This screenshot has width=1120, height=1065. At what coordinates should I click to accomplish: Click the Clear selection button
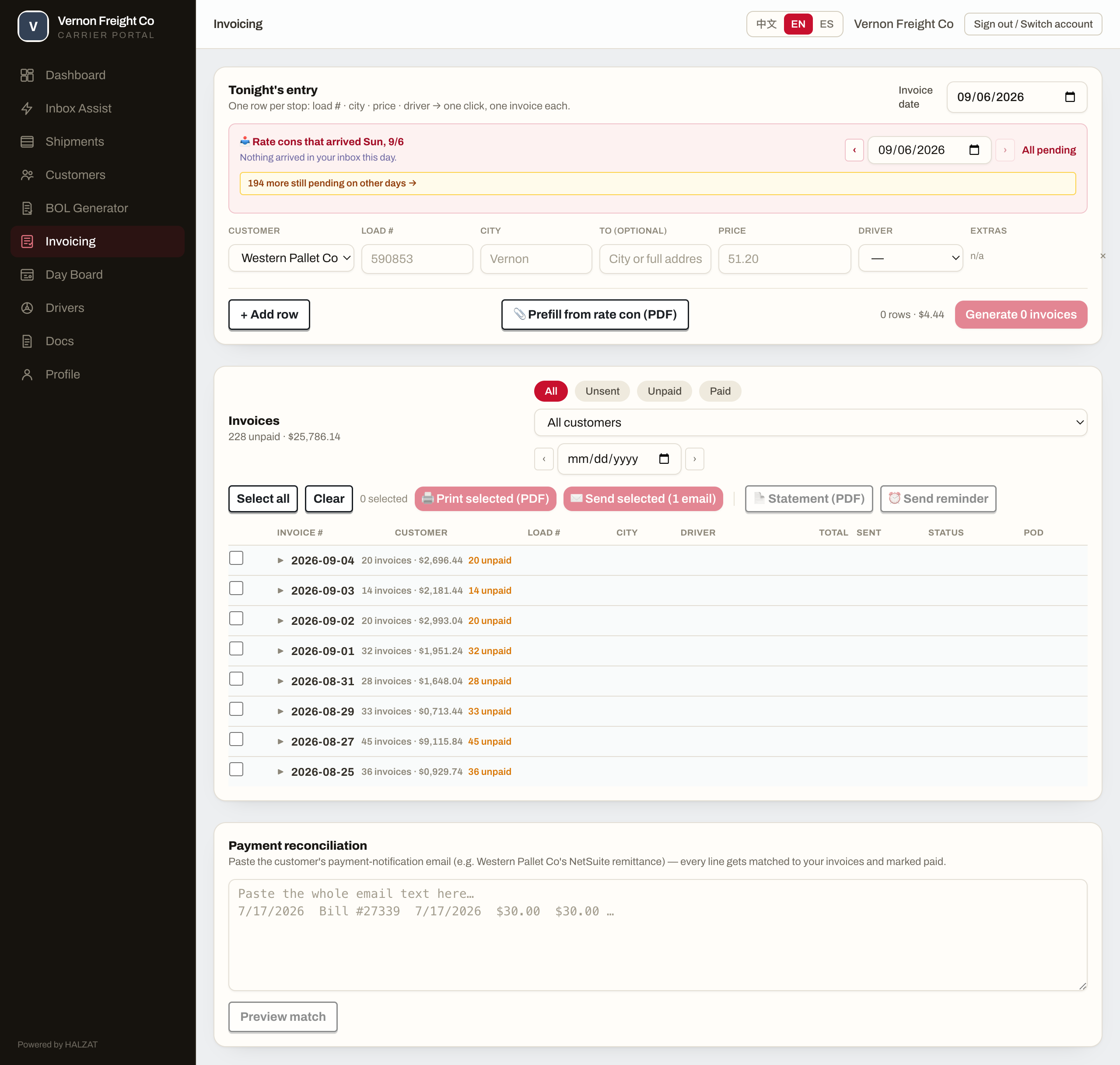(x=329, y=498)
